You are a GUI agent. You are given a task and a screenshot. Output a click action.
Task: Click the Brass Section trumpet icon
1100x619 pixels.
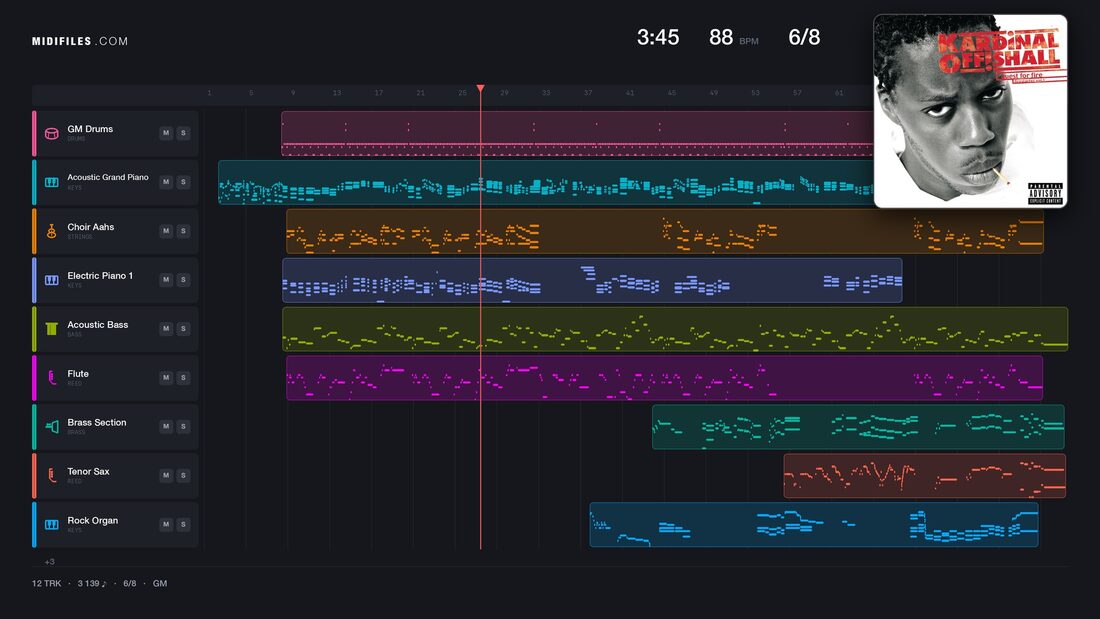coord(52,427)
